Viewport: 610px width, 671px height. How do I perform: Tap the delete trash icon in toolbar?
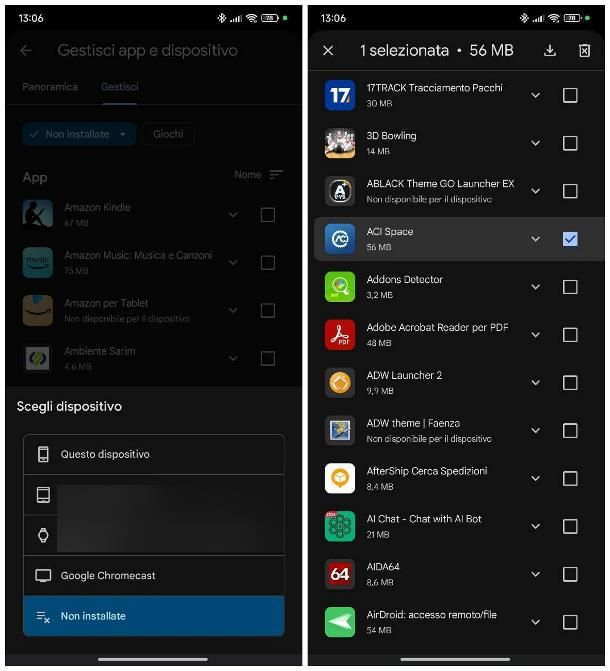584,50
